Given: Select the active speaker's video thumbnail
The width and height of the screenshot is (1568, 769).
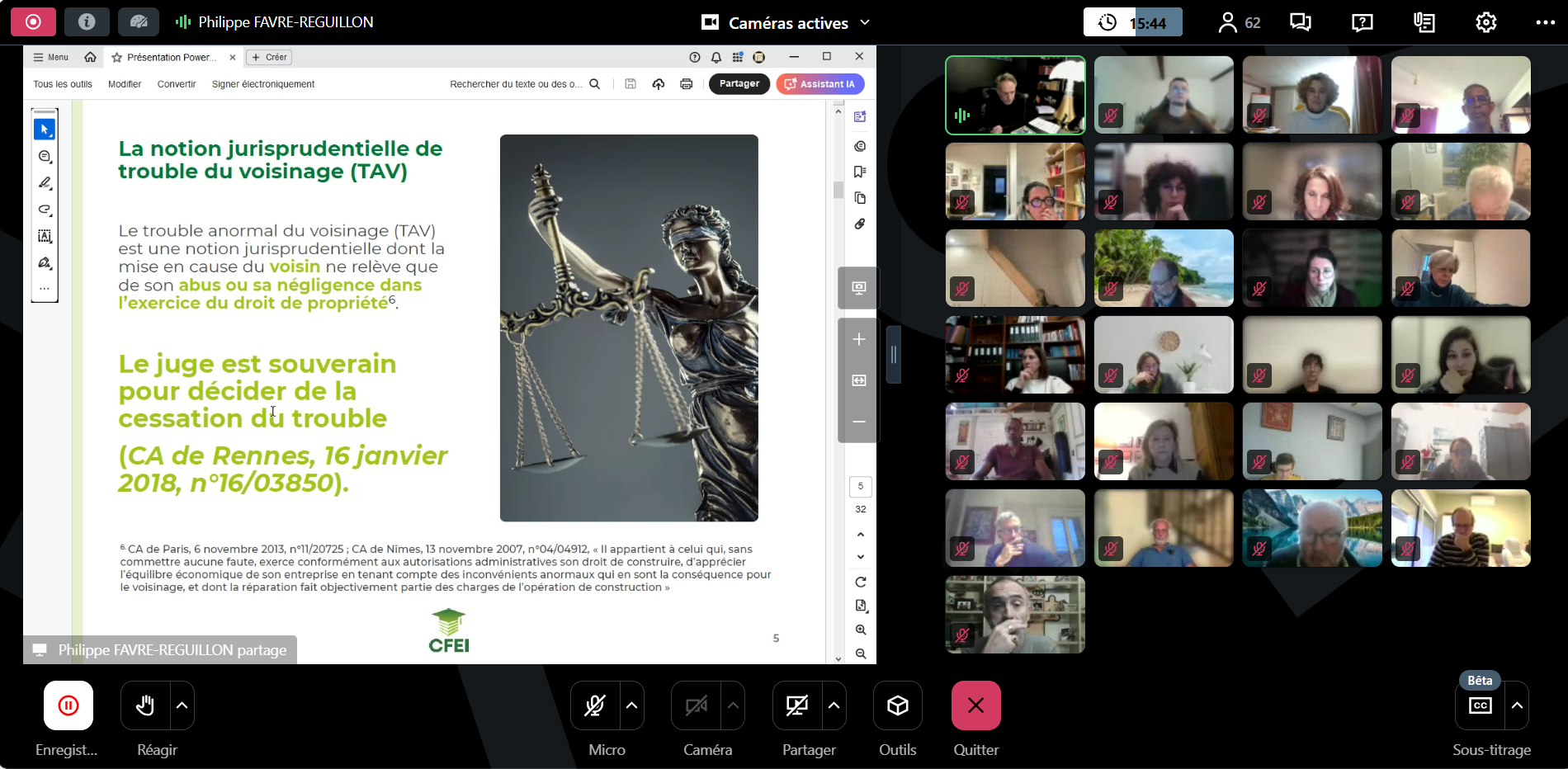Looking at the screenshot, I should [1015, 95].
